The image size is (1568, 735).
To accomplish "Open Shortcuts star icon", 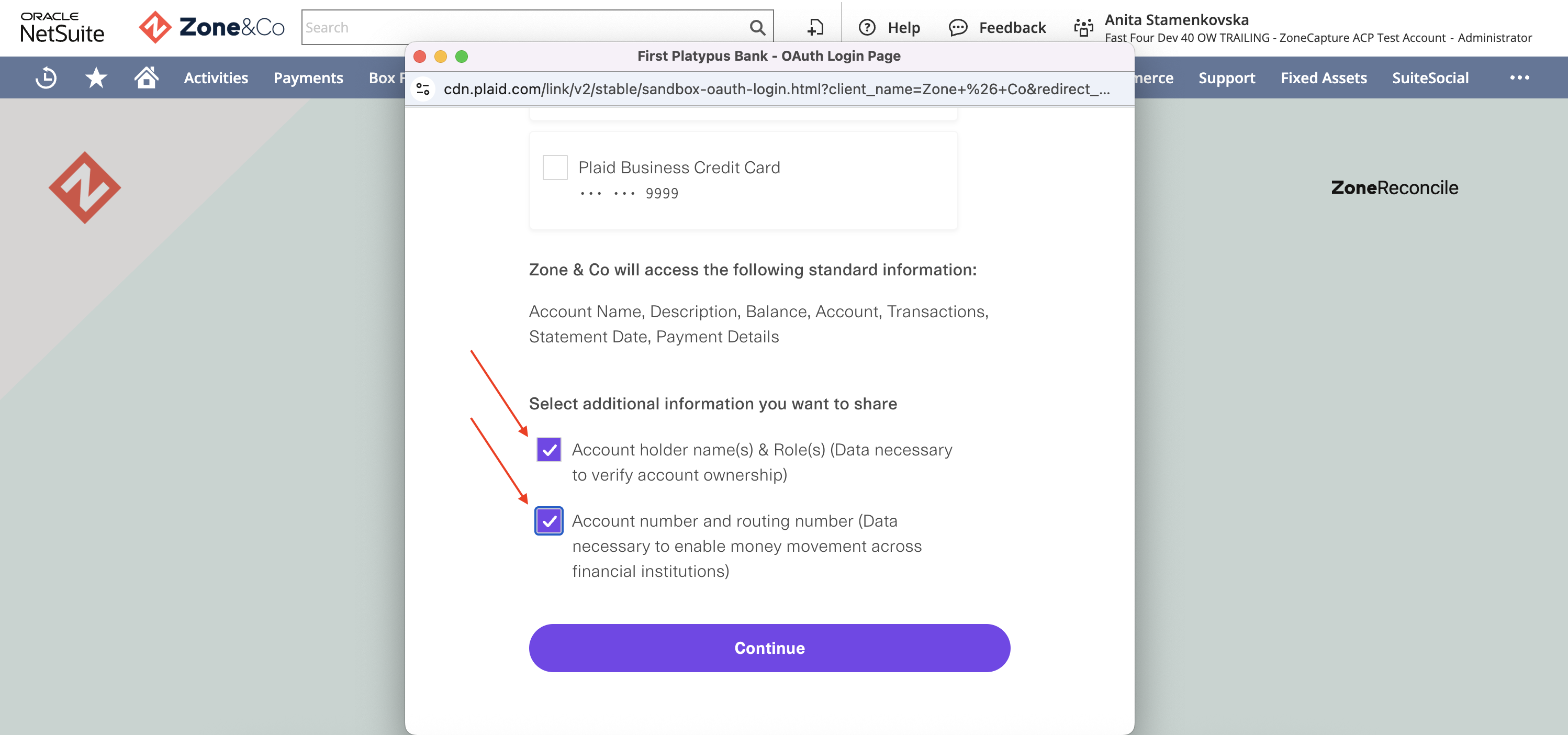I will (96, 78).
